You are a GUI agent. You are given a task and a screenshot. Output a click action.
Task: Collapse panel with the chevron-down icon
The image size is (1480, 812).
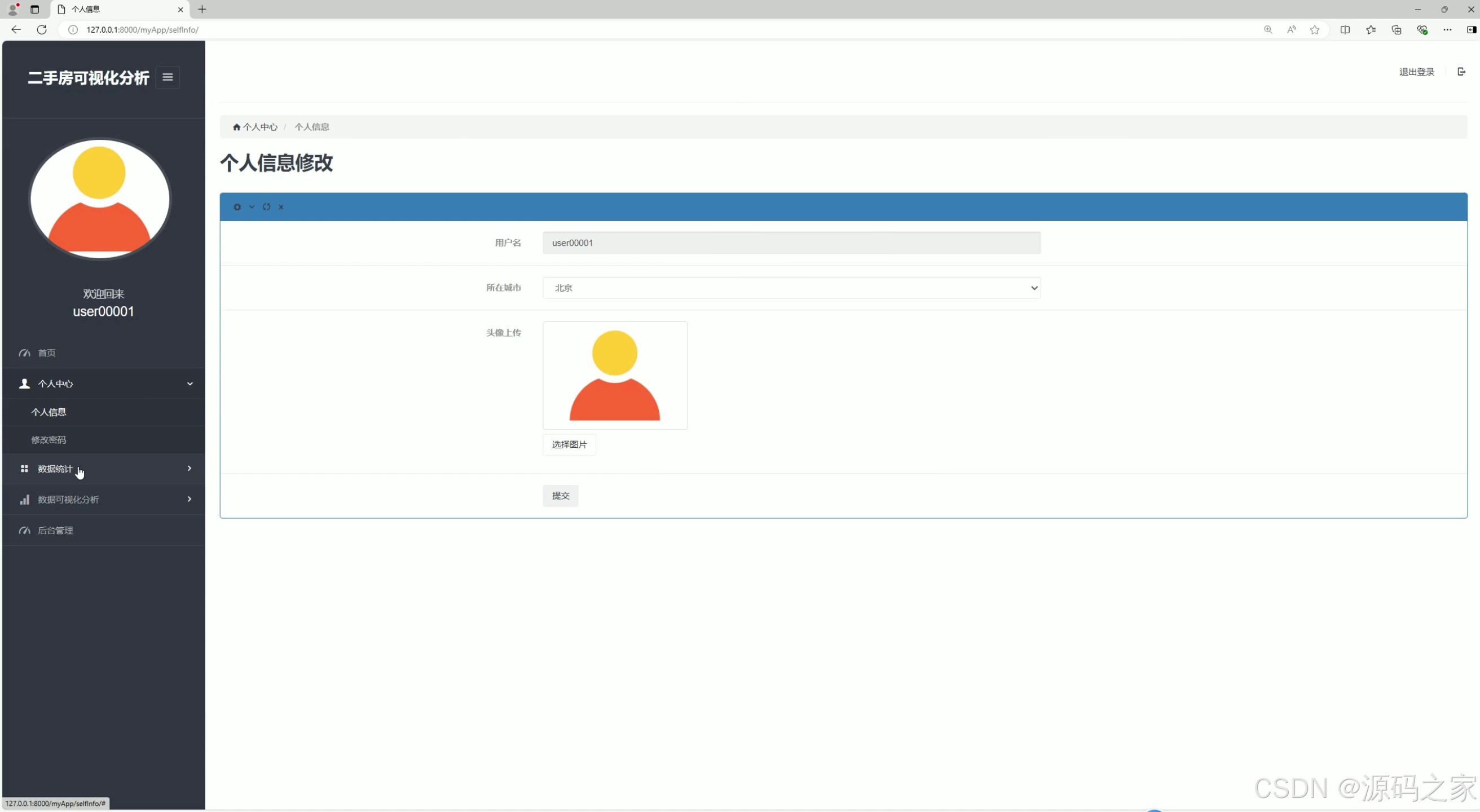[x=252, y=207]
